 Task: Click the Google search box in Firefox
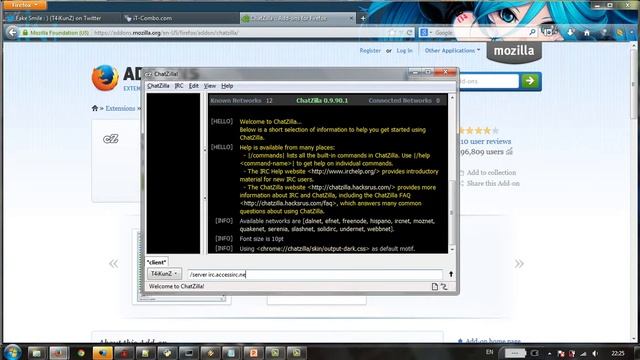[x=480, y=32]
